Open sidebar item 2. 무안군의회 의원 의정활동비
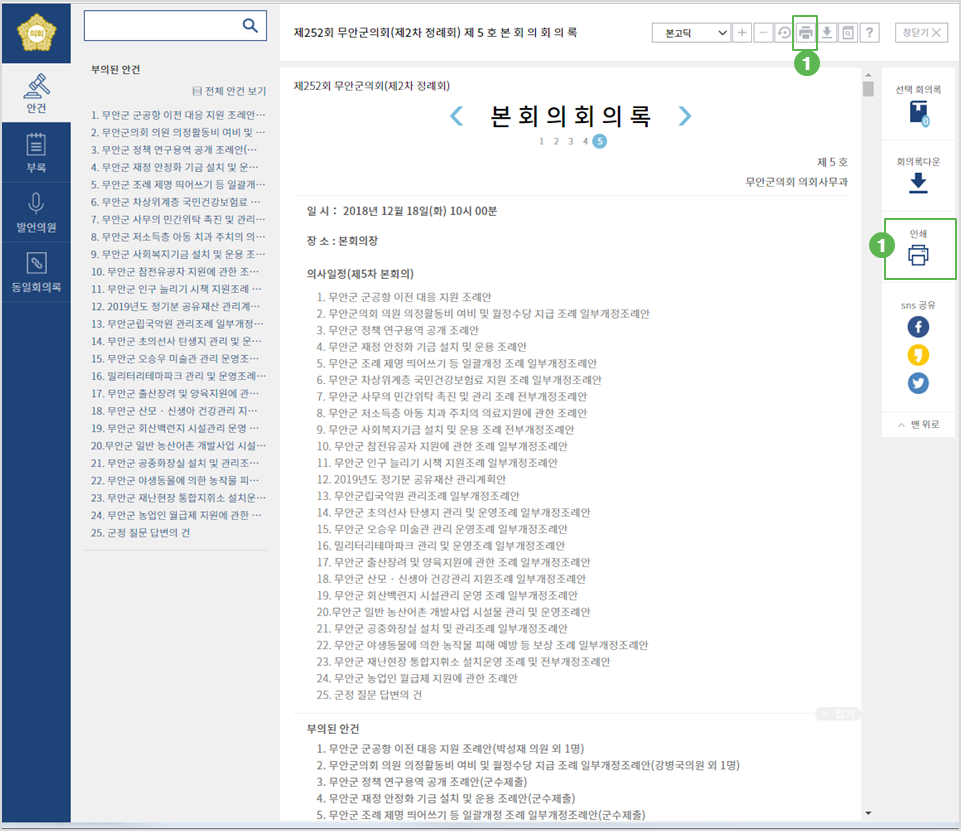The height and width of the screenshot is (831, 961). [178, 132]
